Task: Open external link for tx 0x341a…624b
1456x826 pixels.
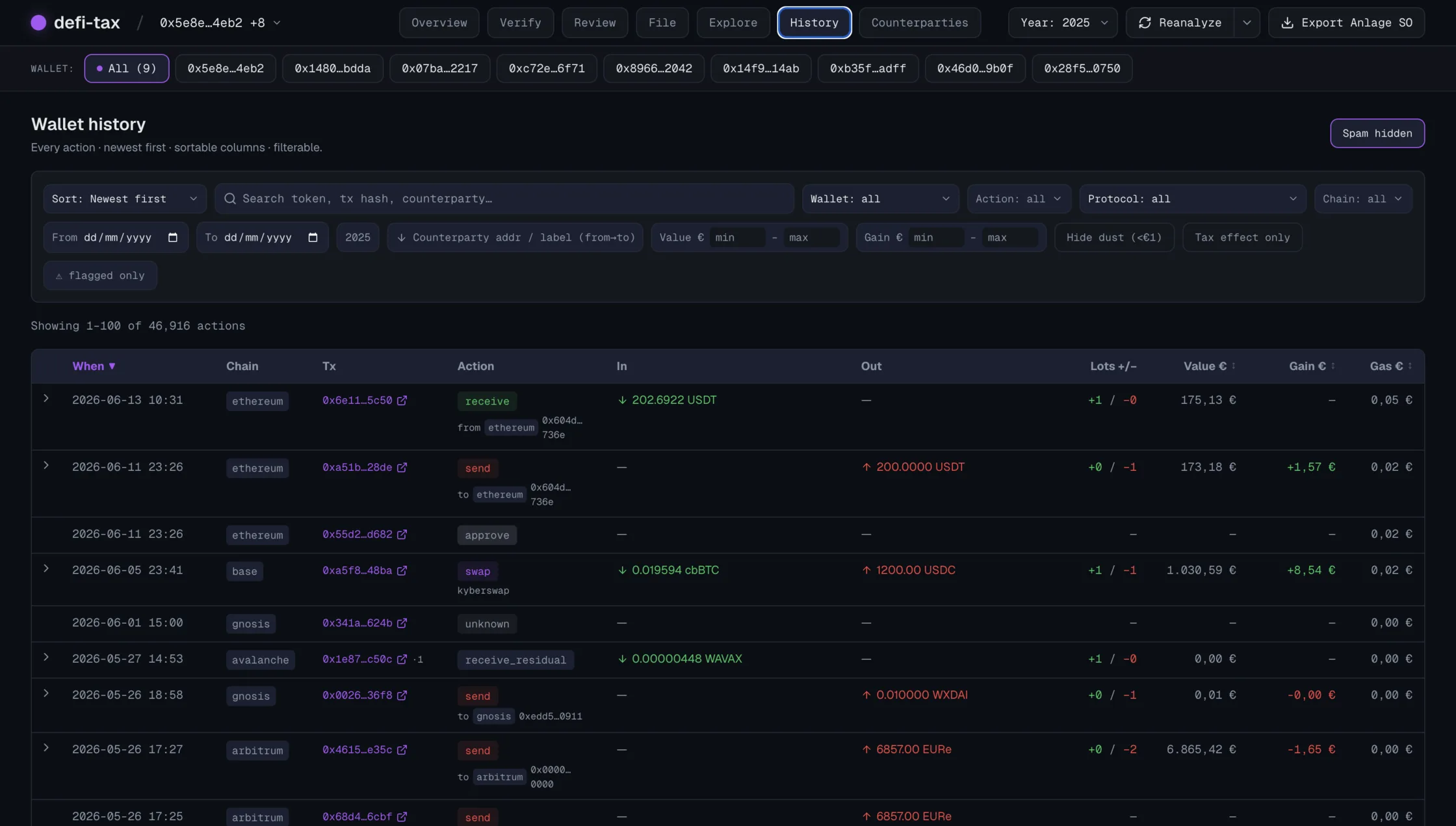Action: [x=402, y=623]
